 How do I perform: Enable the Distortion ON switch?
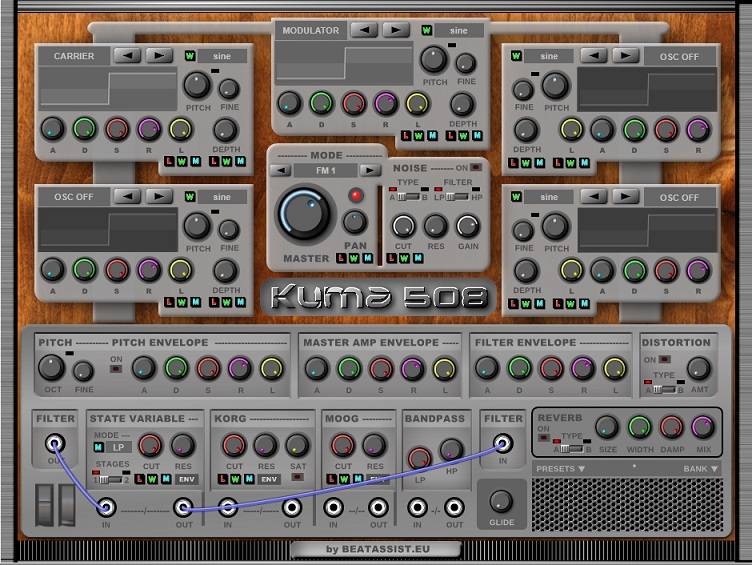click(x=664, y=360)
